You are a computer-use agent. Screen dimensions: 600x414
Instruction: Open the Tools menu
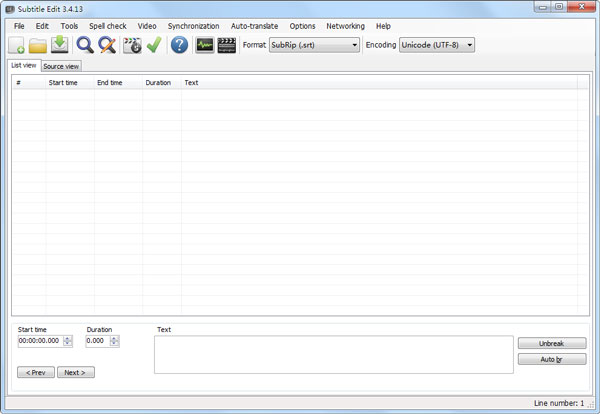(69, 26)
